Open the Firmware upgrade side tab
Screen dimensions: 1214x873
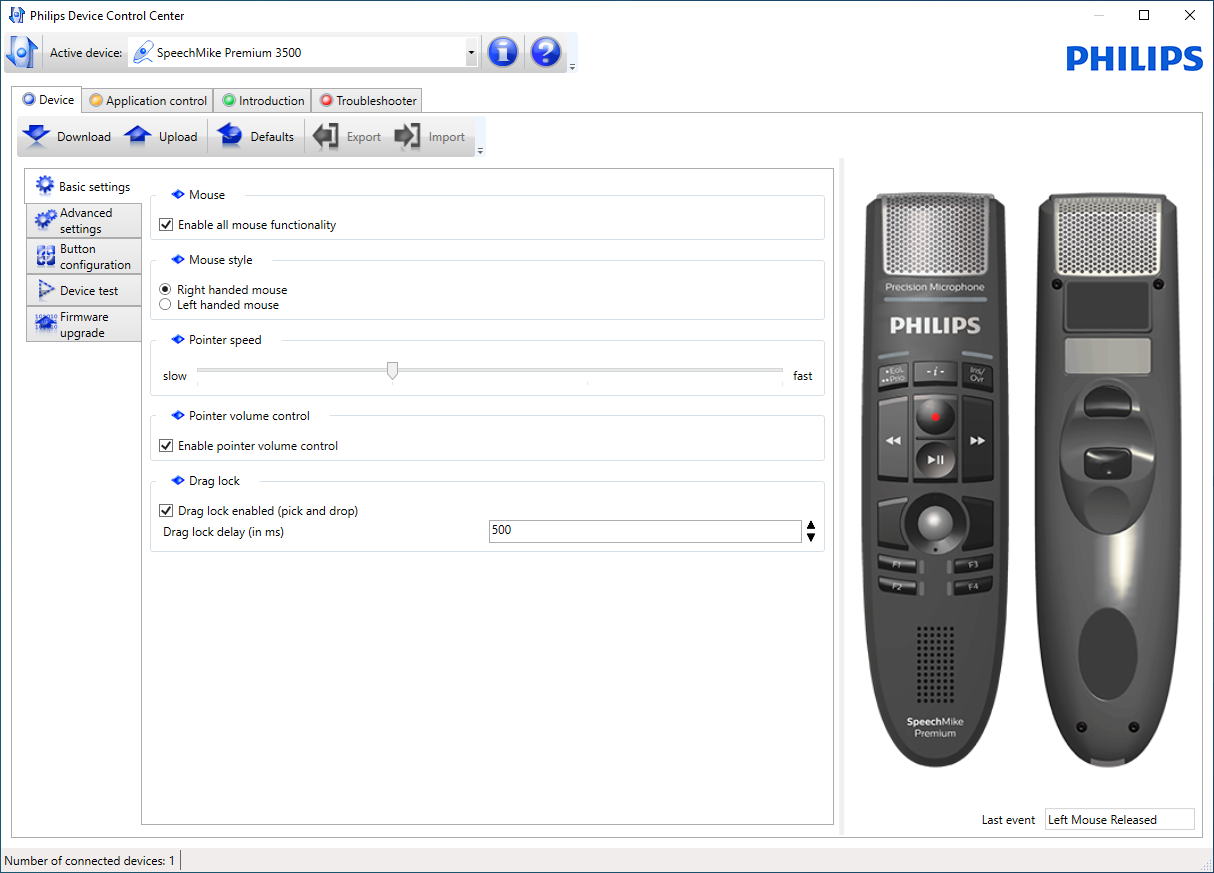click(83, 325)
